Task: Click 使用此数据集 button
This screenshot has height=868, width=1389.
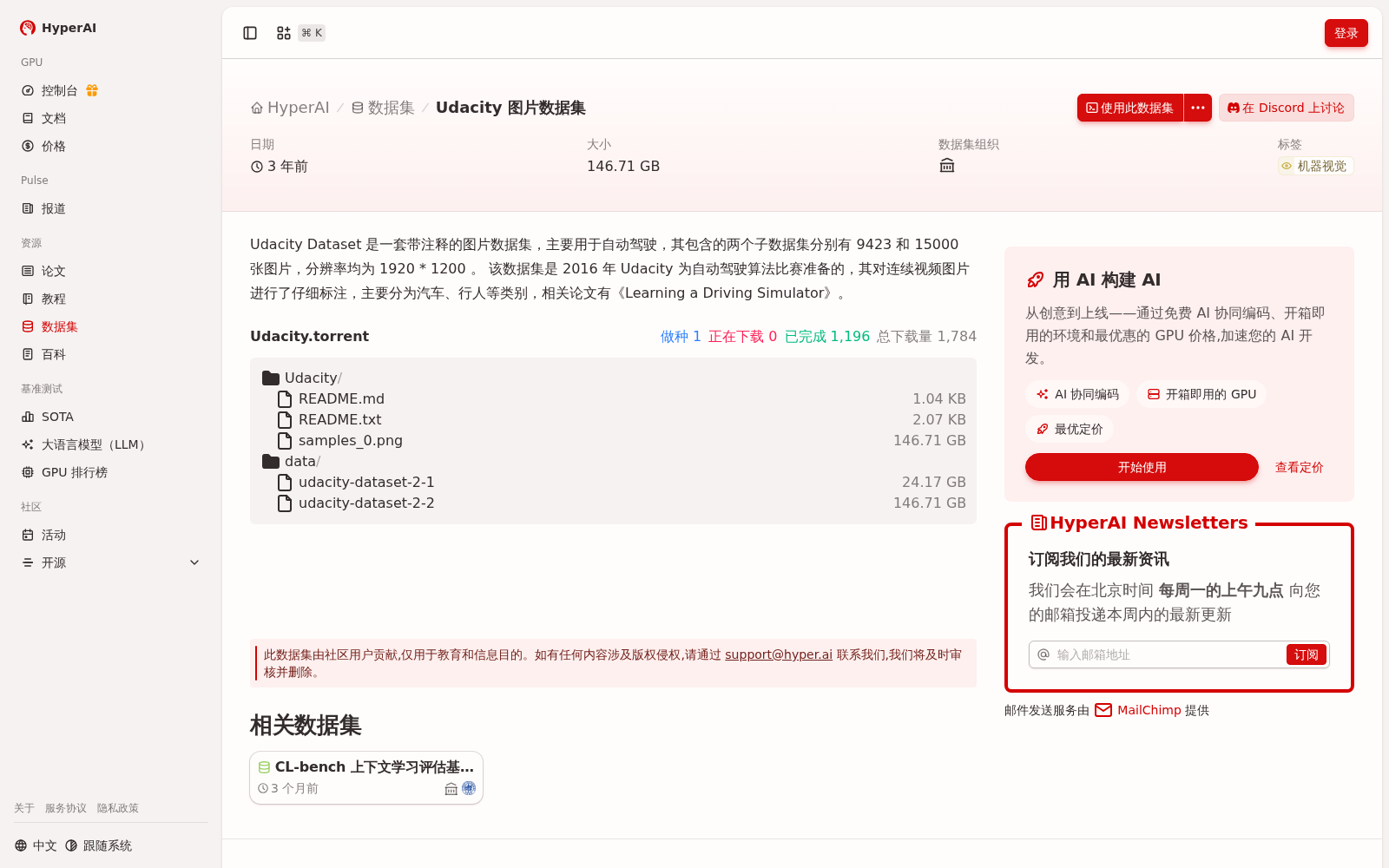Action: [x=1130, y=108]
